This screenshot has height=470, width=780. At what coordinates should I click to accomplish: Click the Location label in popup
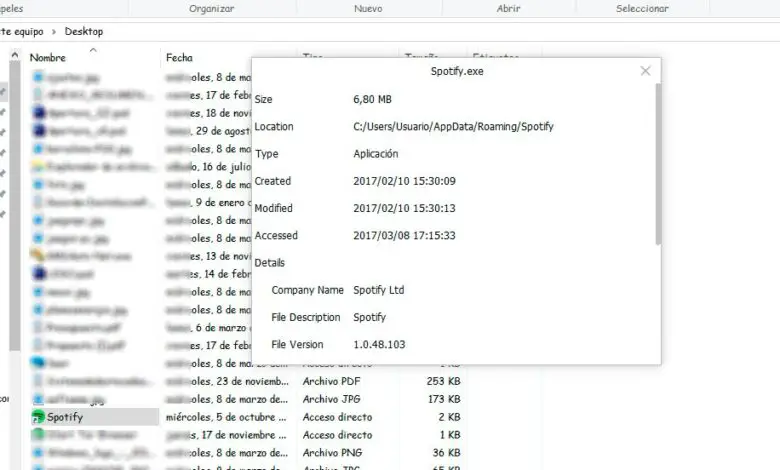274,126
